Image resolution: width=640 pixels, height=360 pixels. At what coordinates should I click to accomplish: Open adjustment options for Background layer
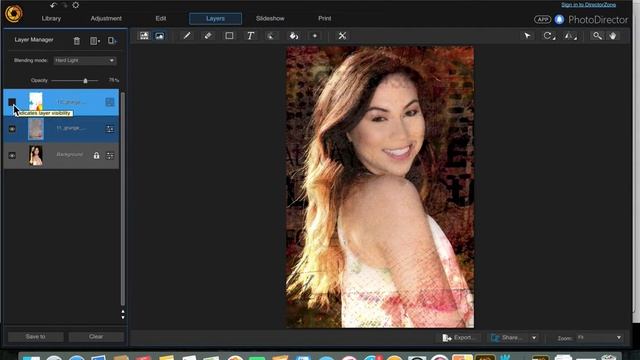click(110, 155)
